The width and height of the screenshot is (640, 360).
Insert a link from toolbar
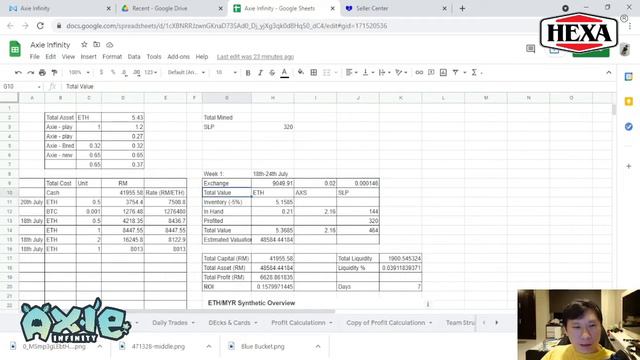(x=419, y=73)
